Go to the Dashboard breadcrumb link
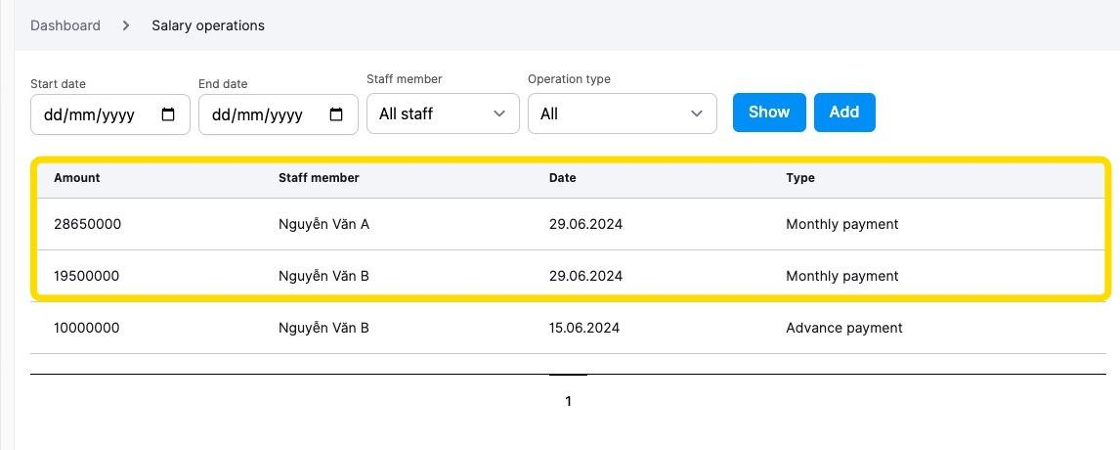This screenshot has width=1120, height=450. click(x=65, y=26)
